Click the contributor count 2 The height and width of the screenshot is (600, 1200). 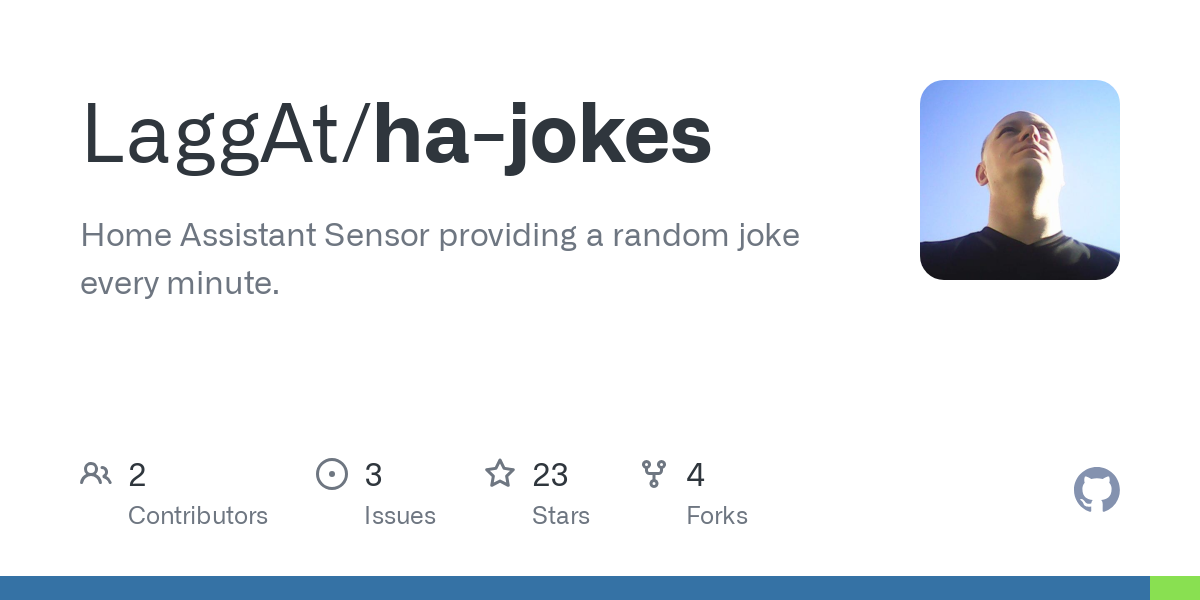(137, 475)
